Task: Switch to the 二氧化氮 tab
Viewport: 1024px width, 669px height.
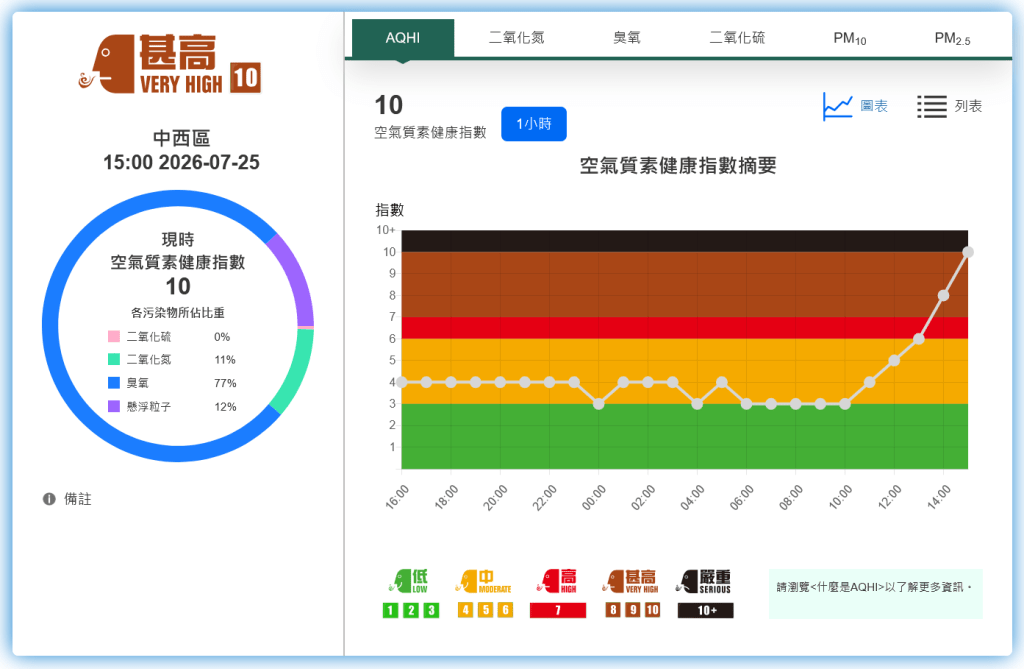Action: (517, 38)
